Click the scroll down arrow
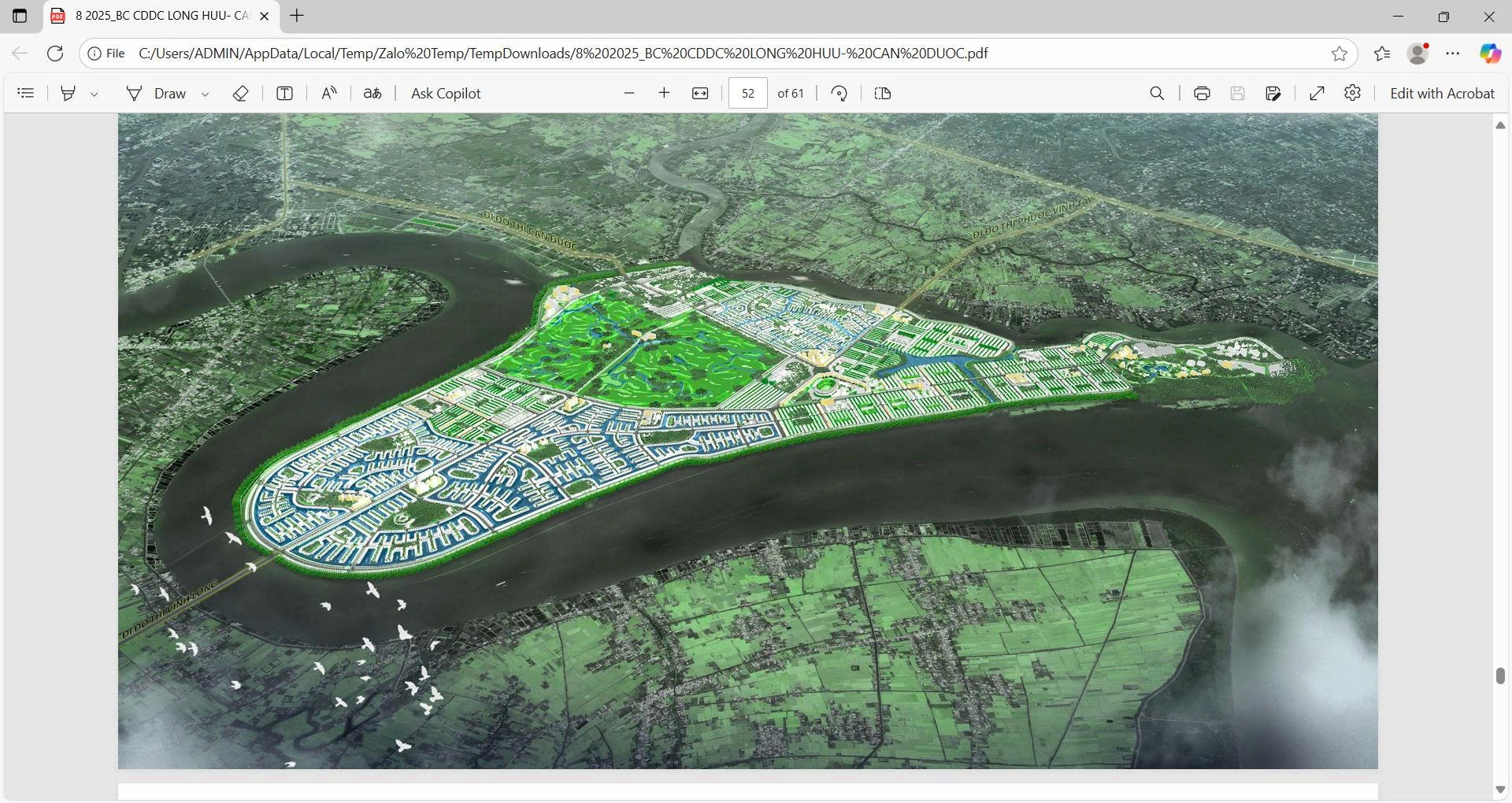1512x803 pixels. pyautogui.click(x=1500, y=790)
